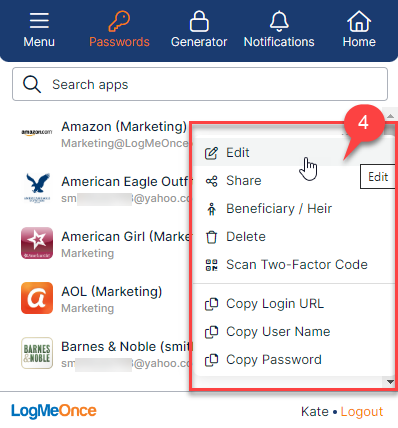The image size is (398, 428).
Task: Click the Beneficiary person icon
Action: (x=211, y=209)
